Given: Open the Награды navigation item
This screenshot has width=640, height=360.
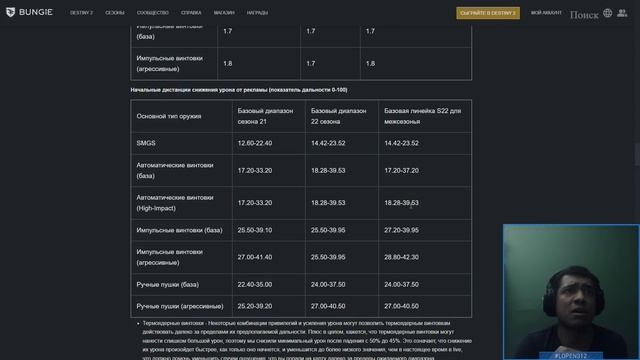Looking at the screenshot, I should click(x=257, y=13).
